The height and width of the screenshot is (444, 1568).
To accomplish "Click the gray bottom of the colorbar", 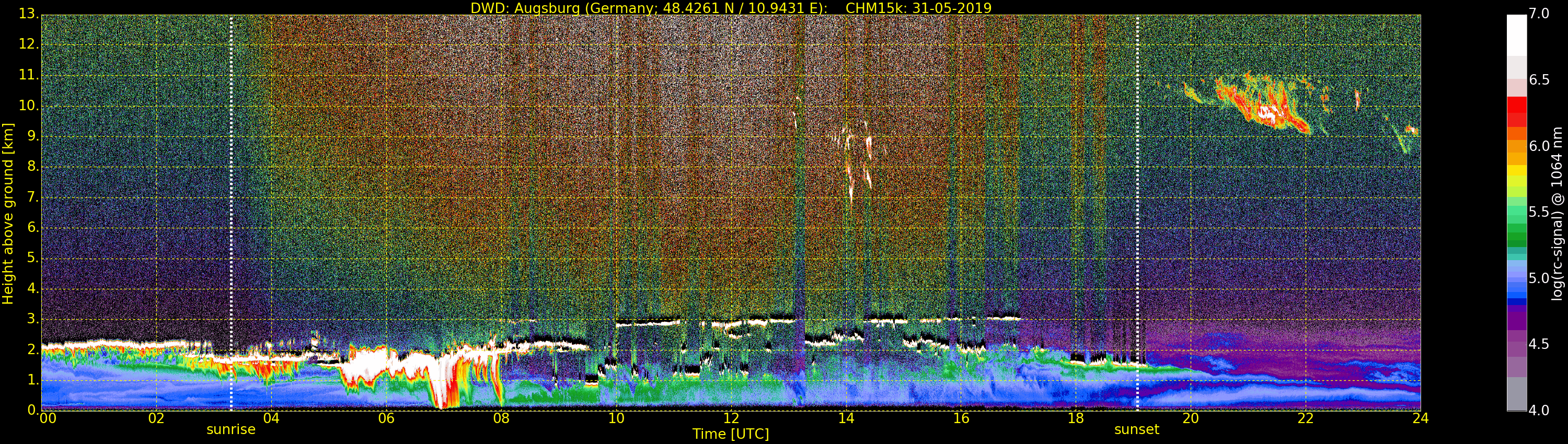I will coord(1516,394).
